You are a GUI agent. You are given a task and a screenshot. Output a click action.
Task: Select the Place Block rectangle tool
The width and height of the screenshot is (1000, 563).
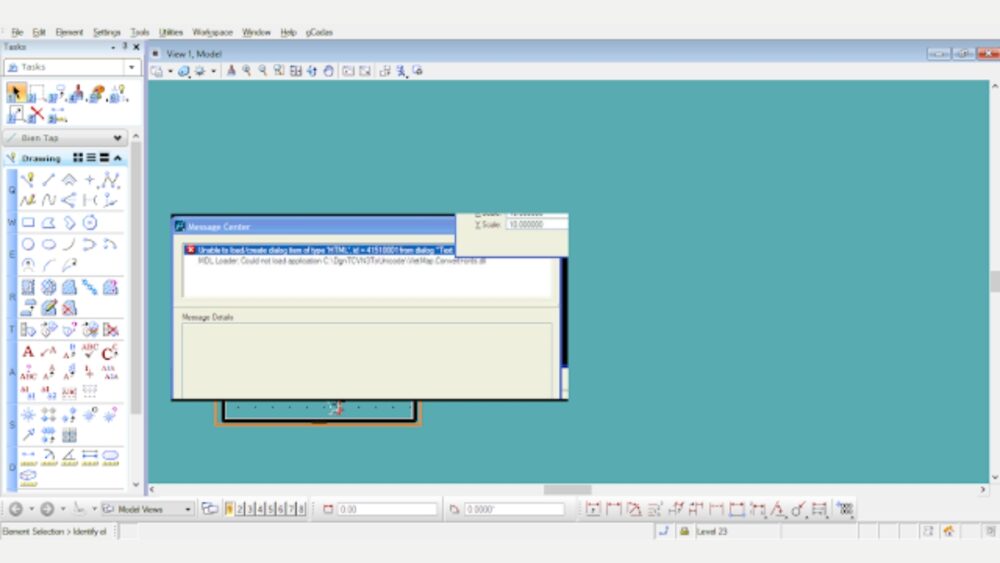click(x=28, y=222)
